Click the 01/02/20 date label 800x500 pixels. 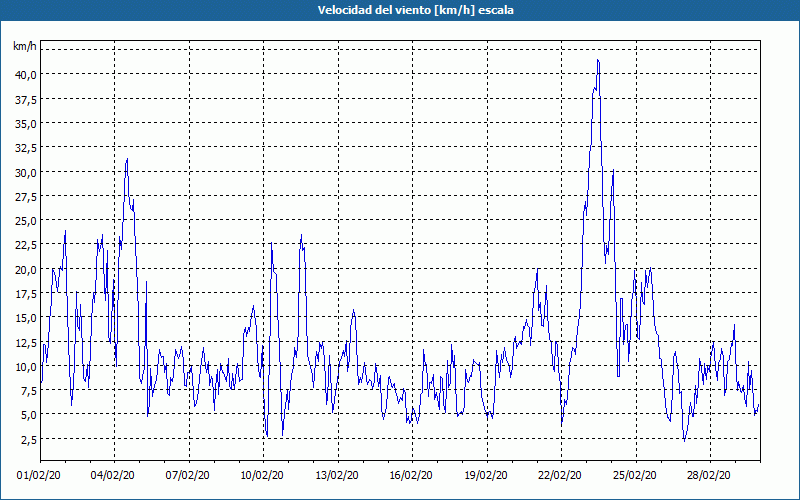[39, 475]
